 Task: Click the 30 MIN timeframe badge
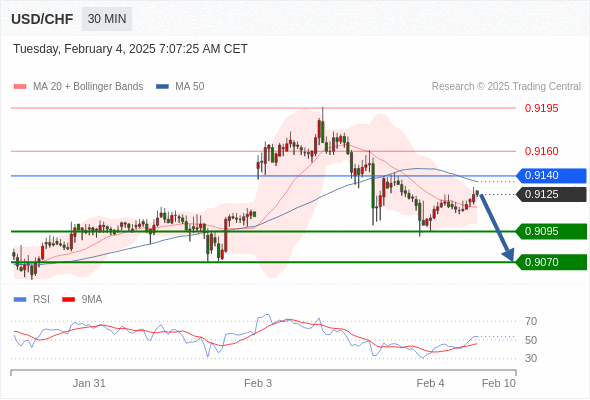click(x=107, y=19)
